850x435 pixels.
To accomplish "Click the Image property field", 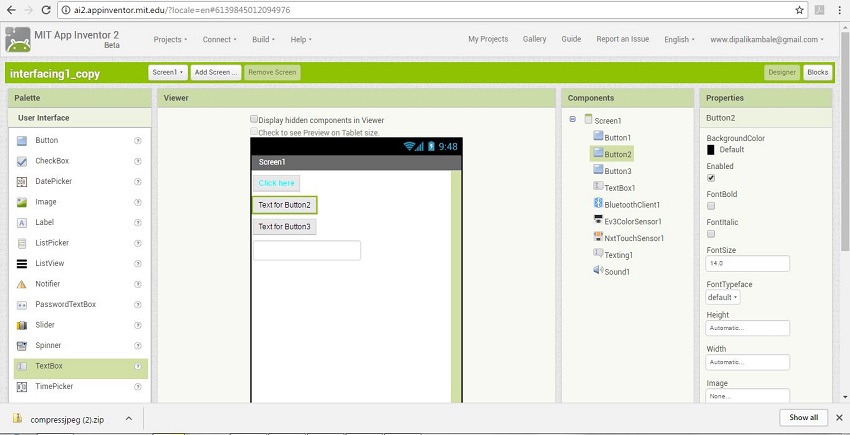I will (x=748, y=396).
